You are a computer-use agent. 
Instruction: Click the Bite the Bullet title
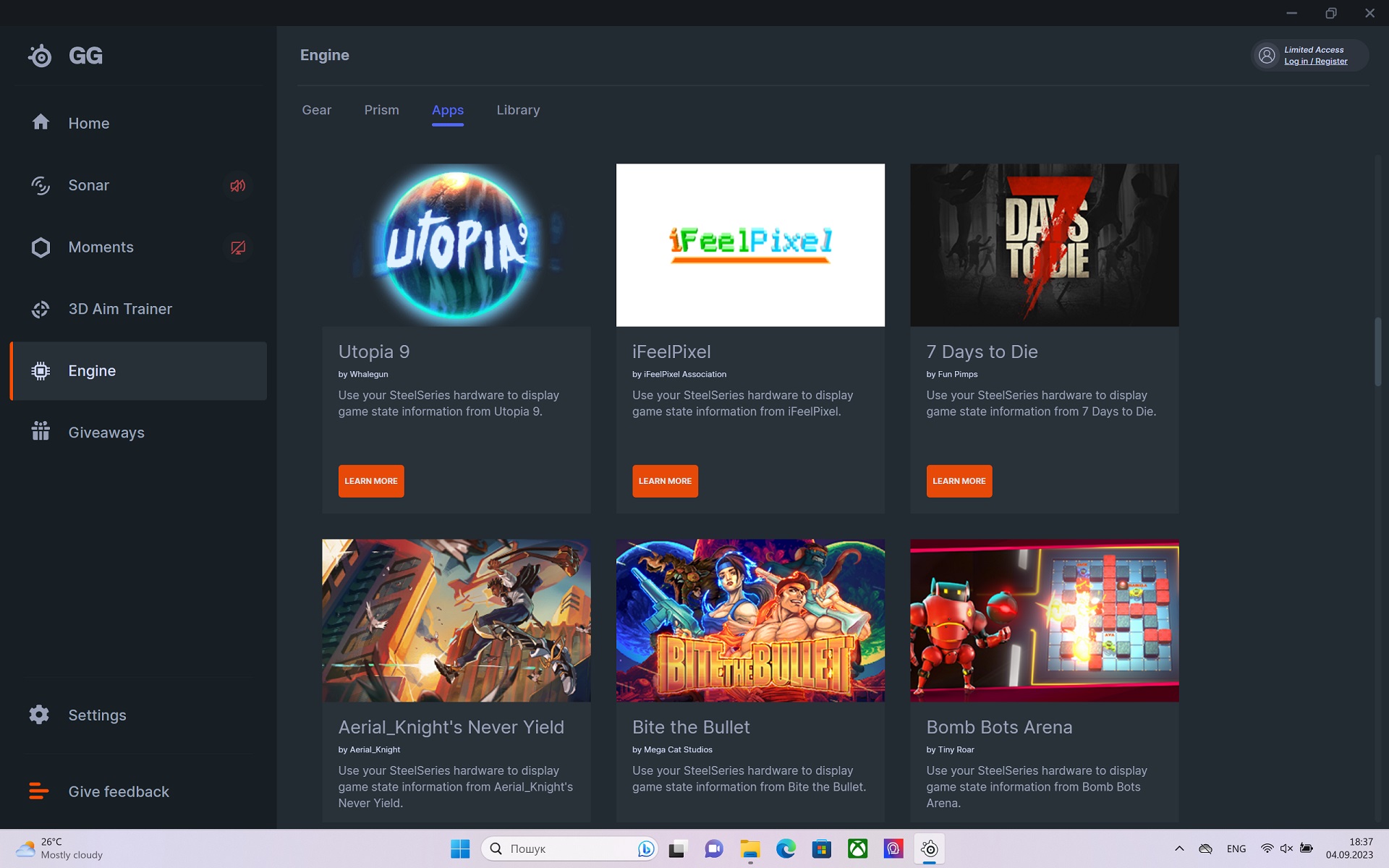pos(691,727)
